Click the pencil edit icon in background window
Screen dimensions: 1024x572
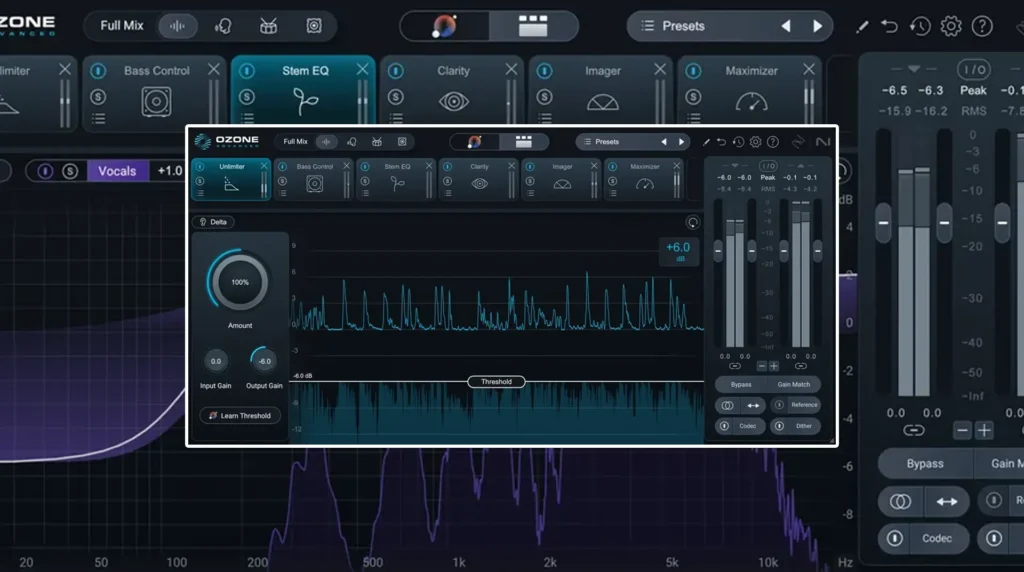862,26
